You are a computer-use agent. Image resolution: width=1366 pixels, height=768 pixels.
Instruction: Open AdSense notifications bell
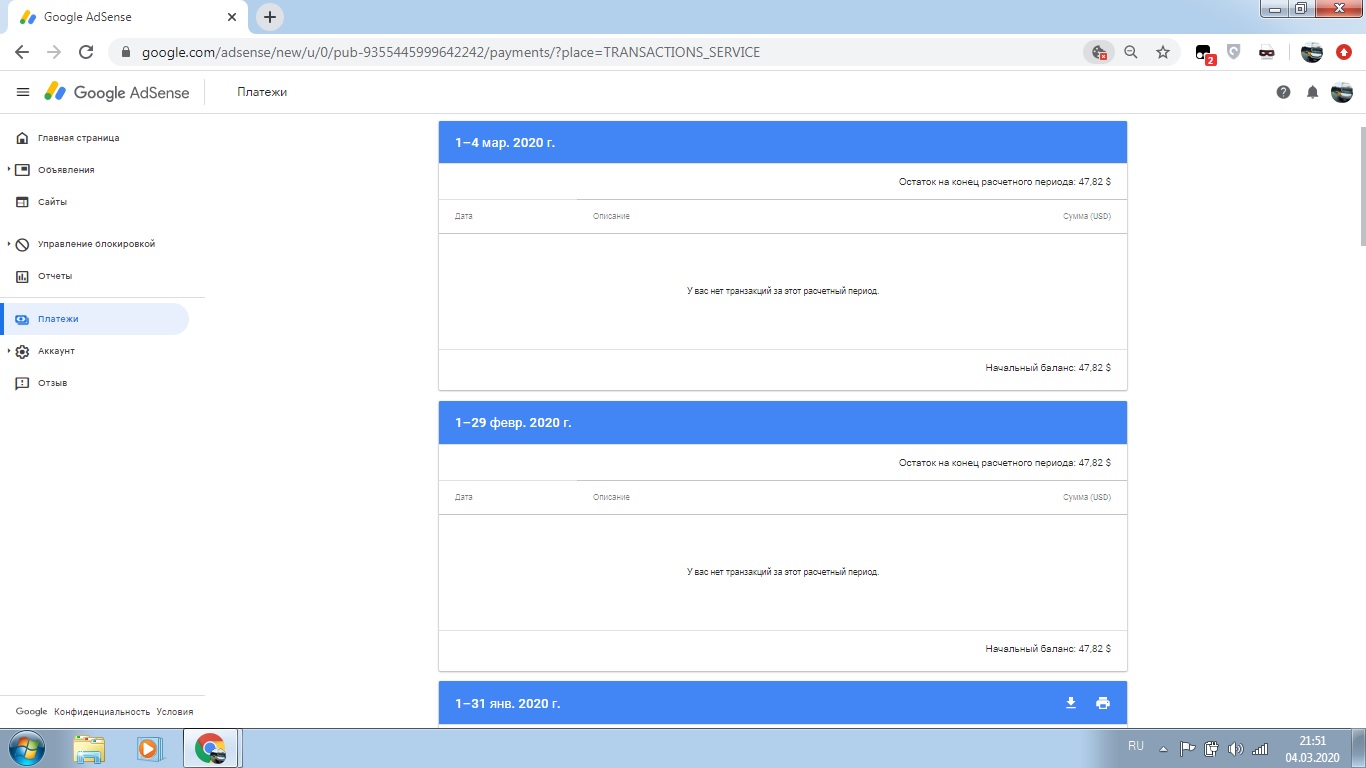pos(1312,92)
